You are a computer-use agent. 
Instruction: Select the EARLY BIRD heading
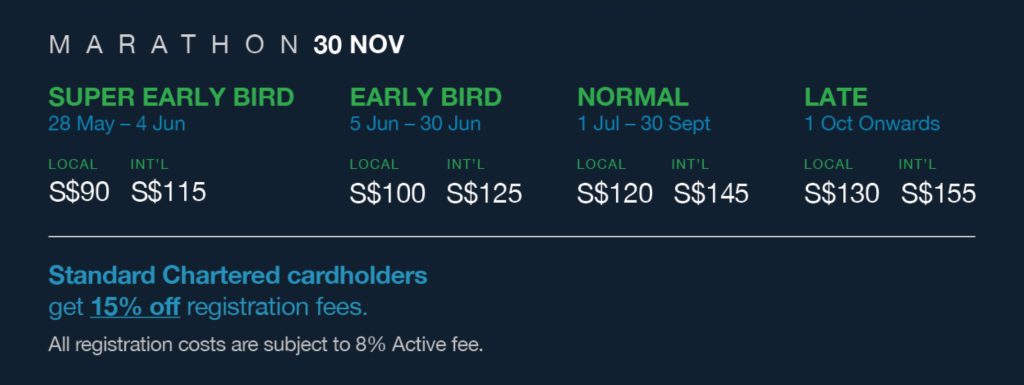tap(426, 97)
